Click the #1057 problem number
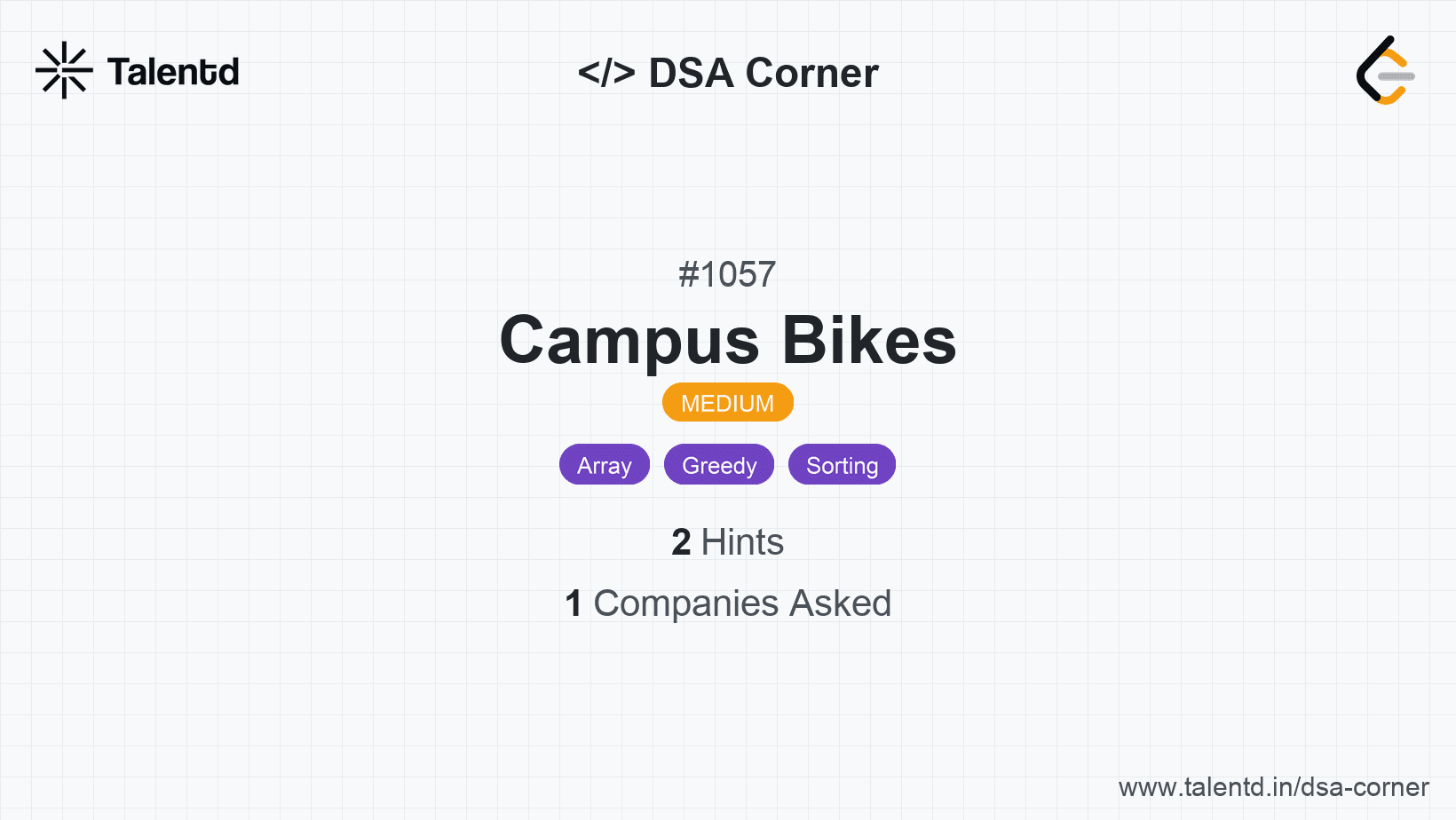1456x820 pixels. [727, 274]
